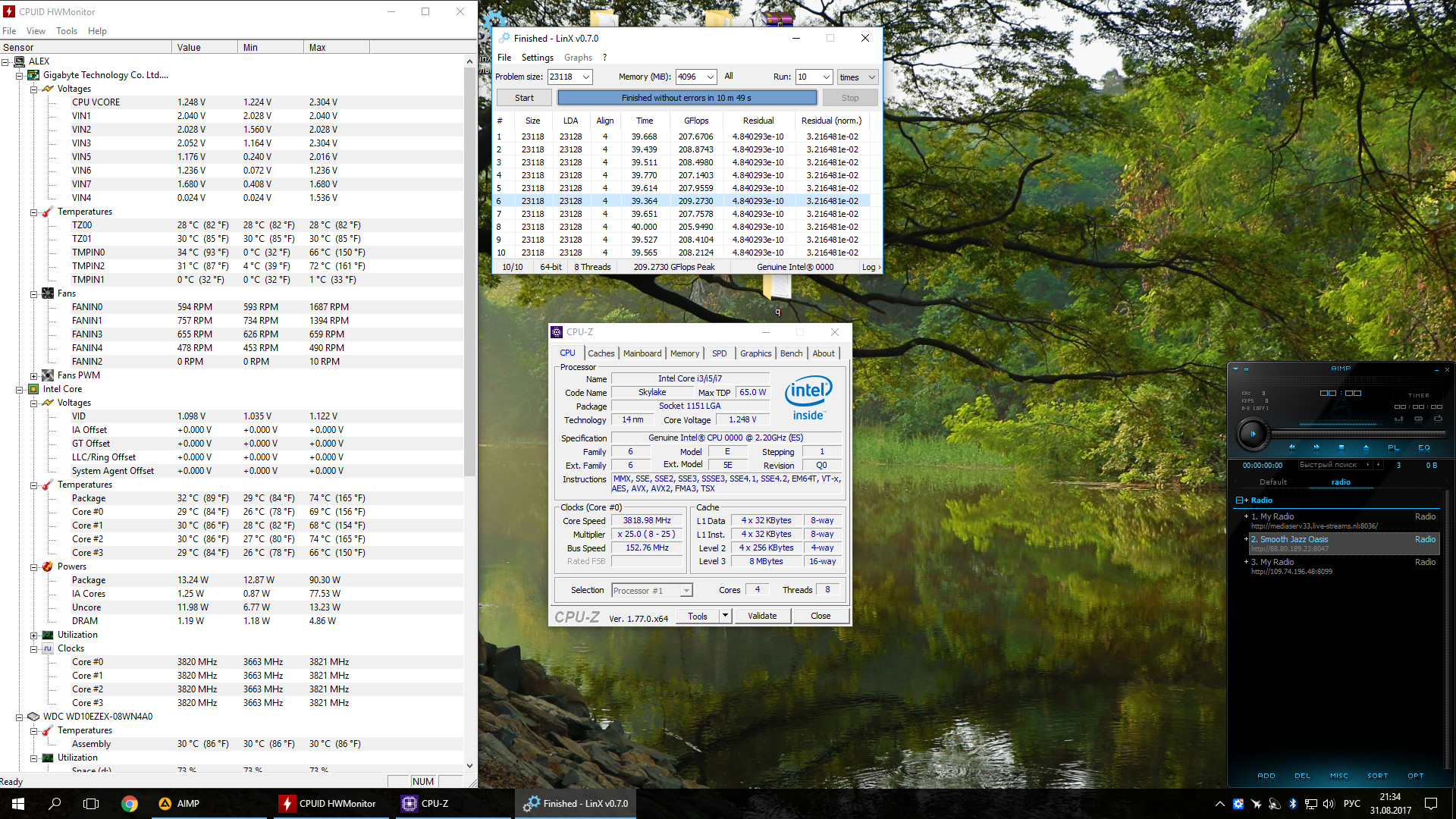Toggle the AIMP EQ equalizer button
The image size is (1456, 819).
coord(1424,447)
